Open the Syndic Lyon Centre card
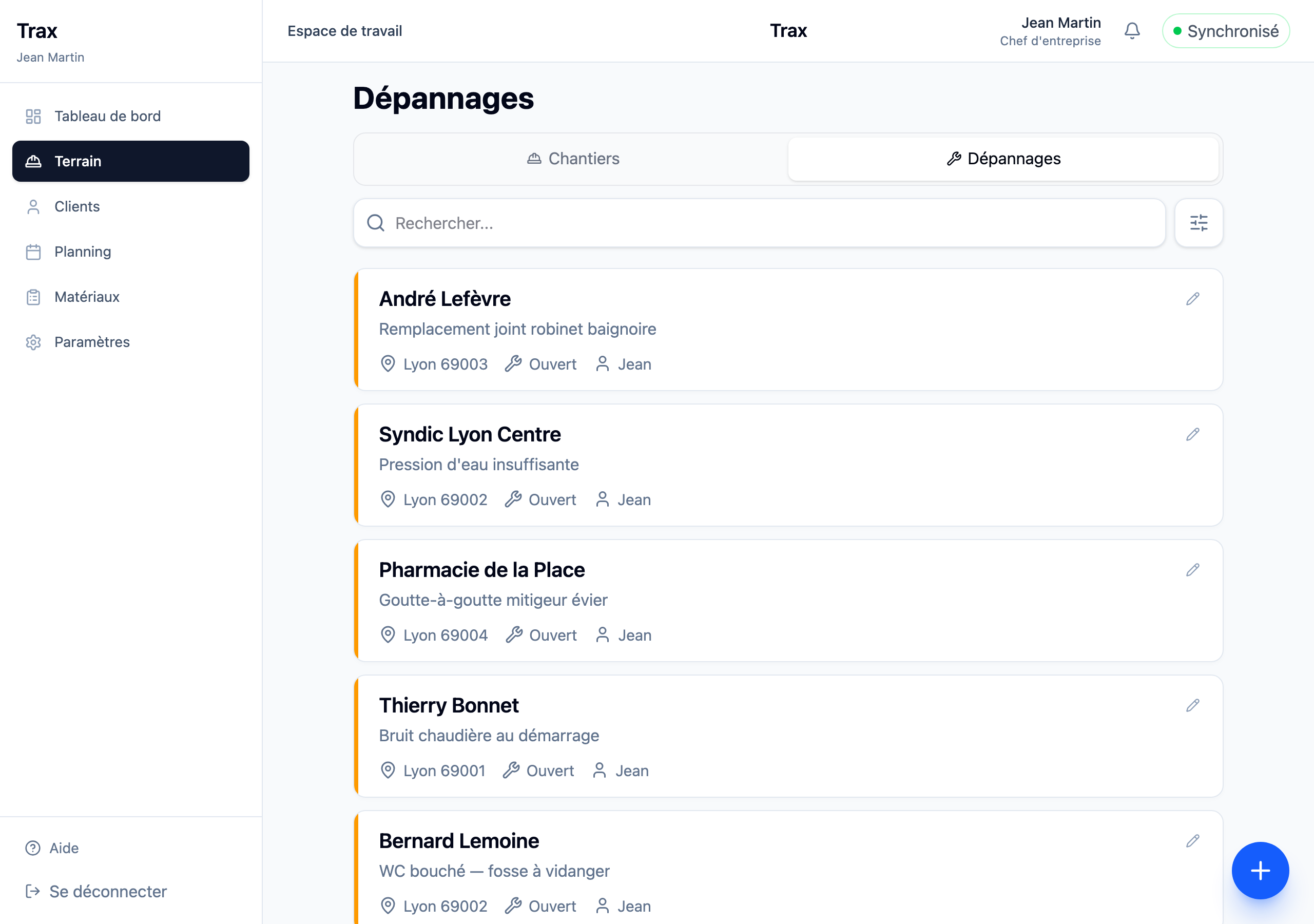The image size is (1314, 924). click(788, 466)
